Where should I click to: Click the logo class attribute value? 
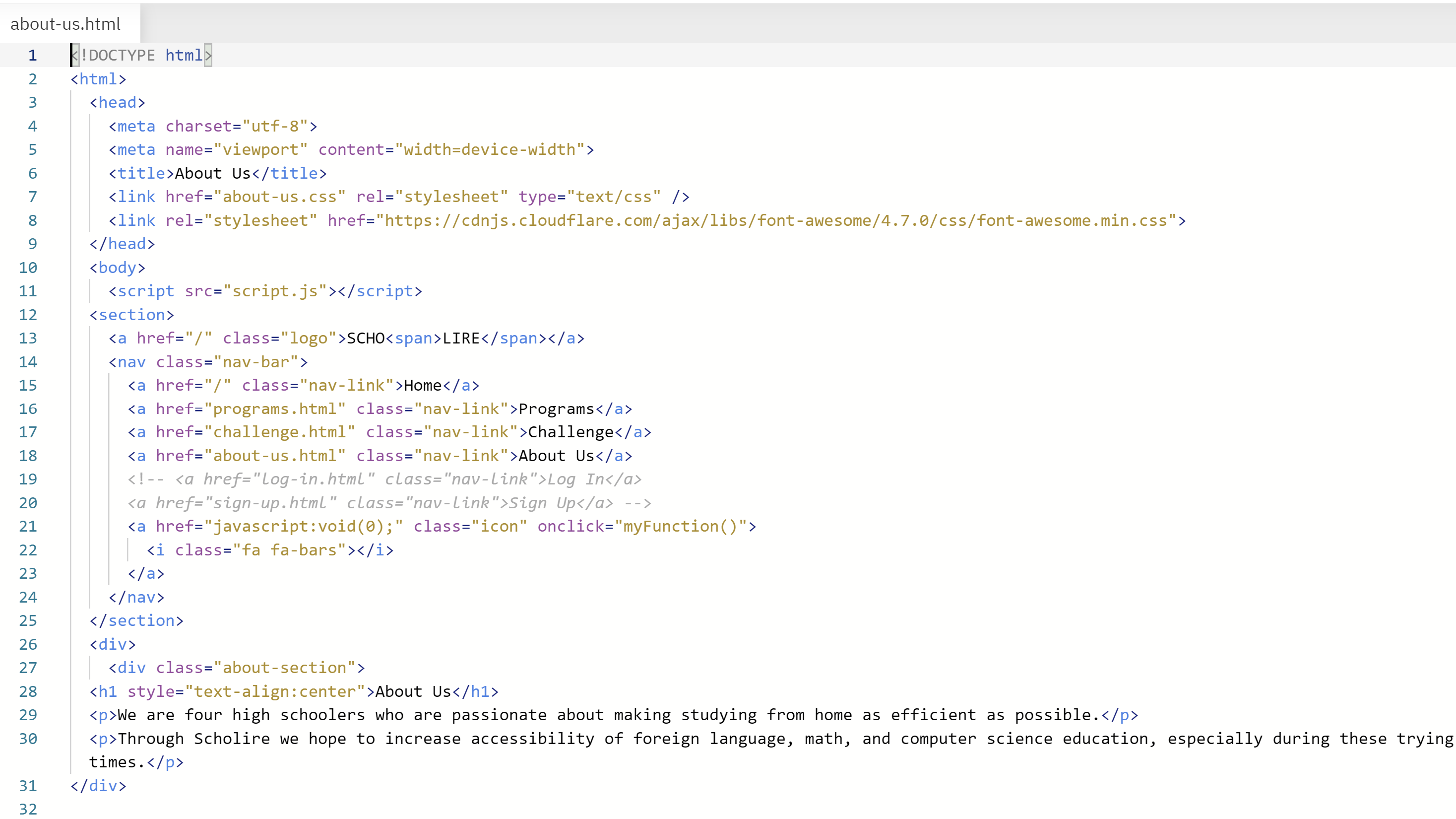[x=308, y=338]
